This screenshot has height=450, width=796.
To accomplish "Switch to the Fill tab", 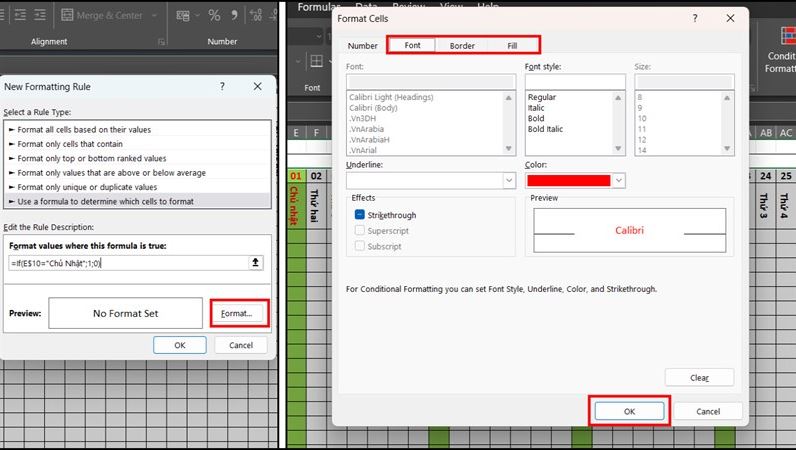I will click(512, 46).
